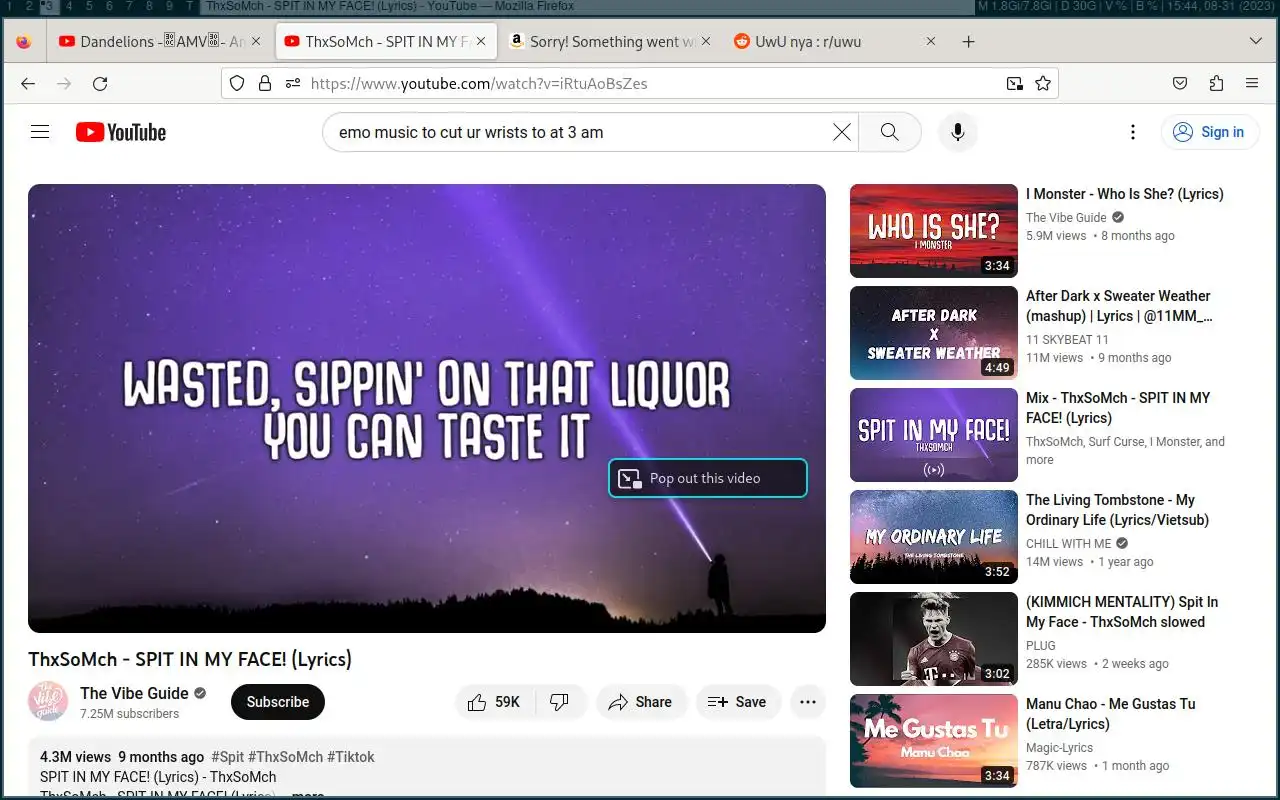The width and height of the screenshot is (1280, 800).
Task: Like the video showing 59K
Action: click(494, 702)
